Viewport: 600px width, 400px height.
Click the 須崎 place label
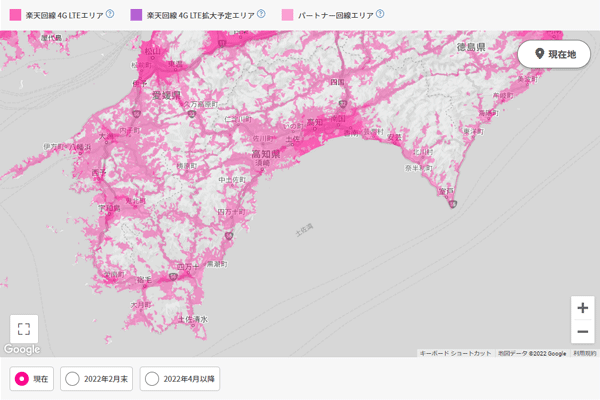pos(262,163)
